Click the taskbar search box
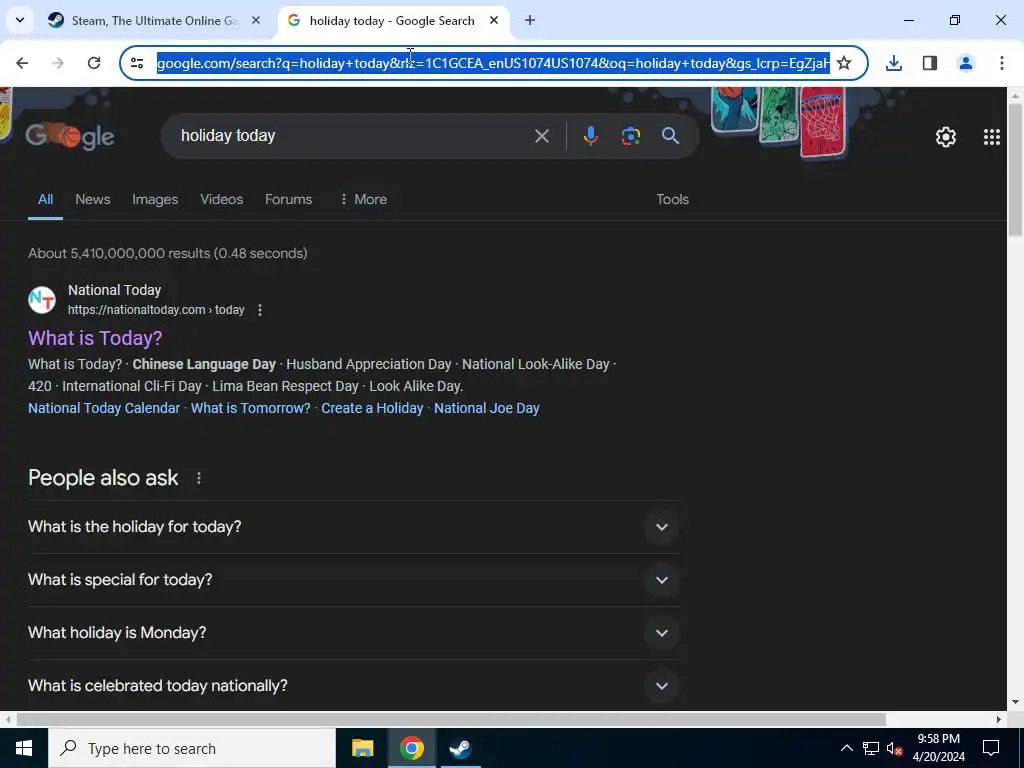Image resolution: width=1024 pixels, height=768 pixels. [x=192, y=748]
